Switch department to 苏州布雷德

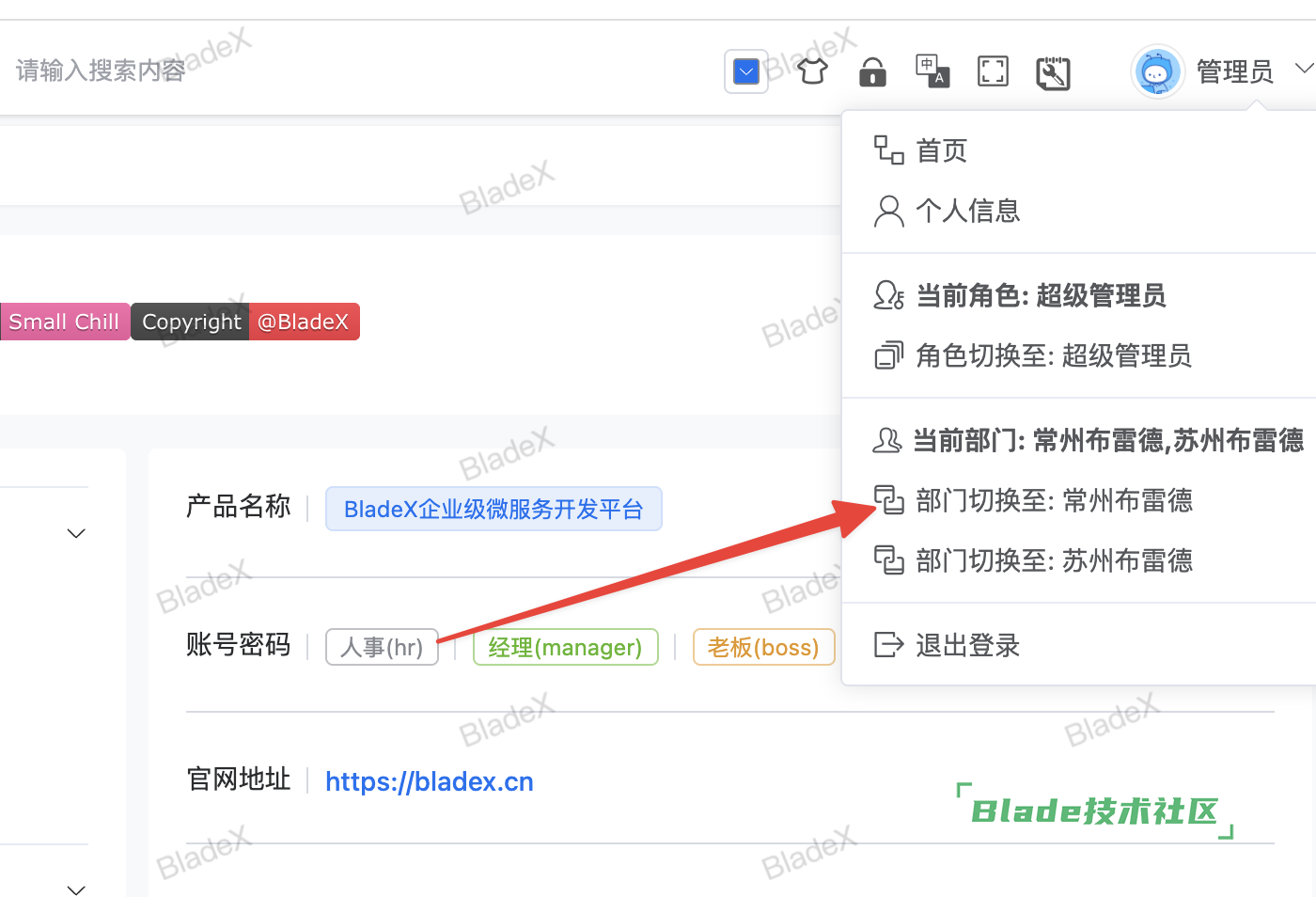point(1053,560)
